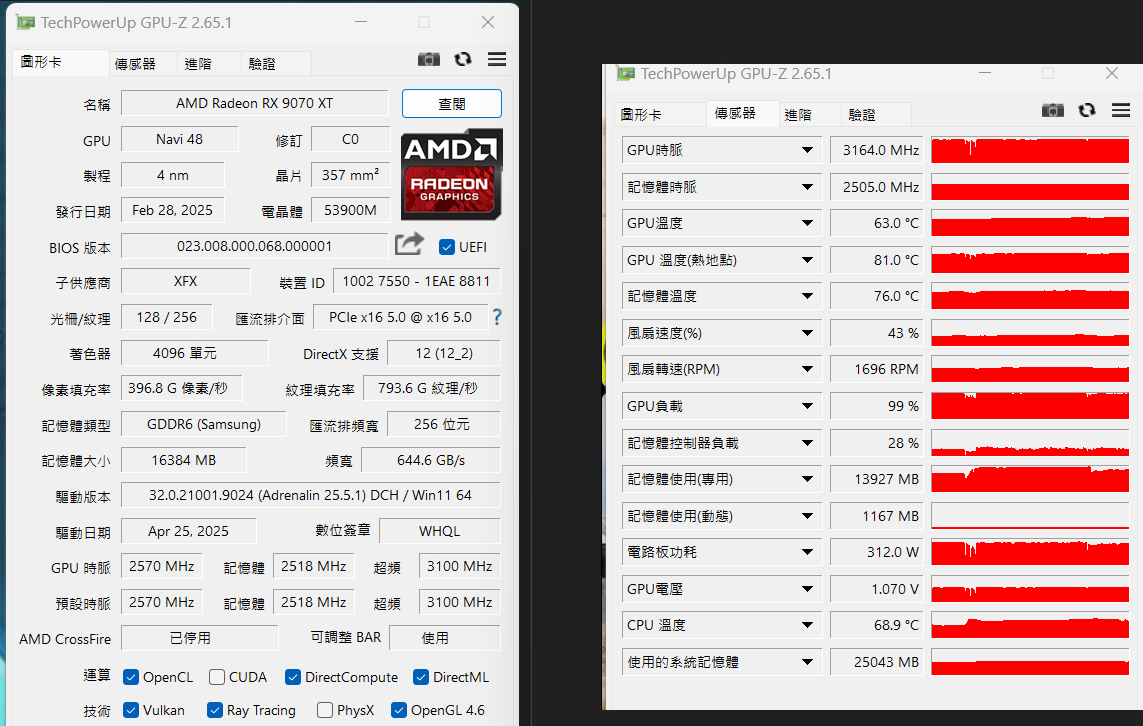Open 記憶體使用(專用) sensor dropdown
This screenshot has width=1143, height=726.
(807, 479)
